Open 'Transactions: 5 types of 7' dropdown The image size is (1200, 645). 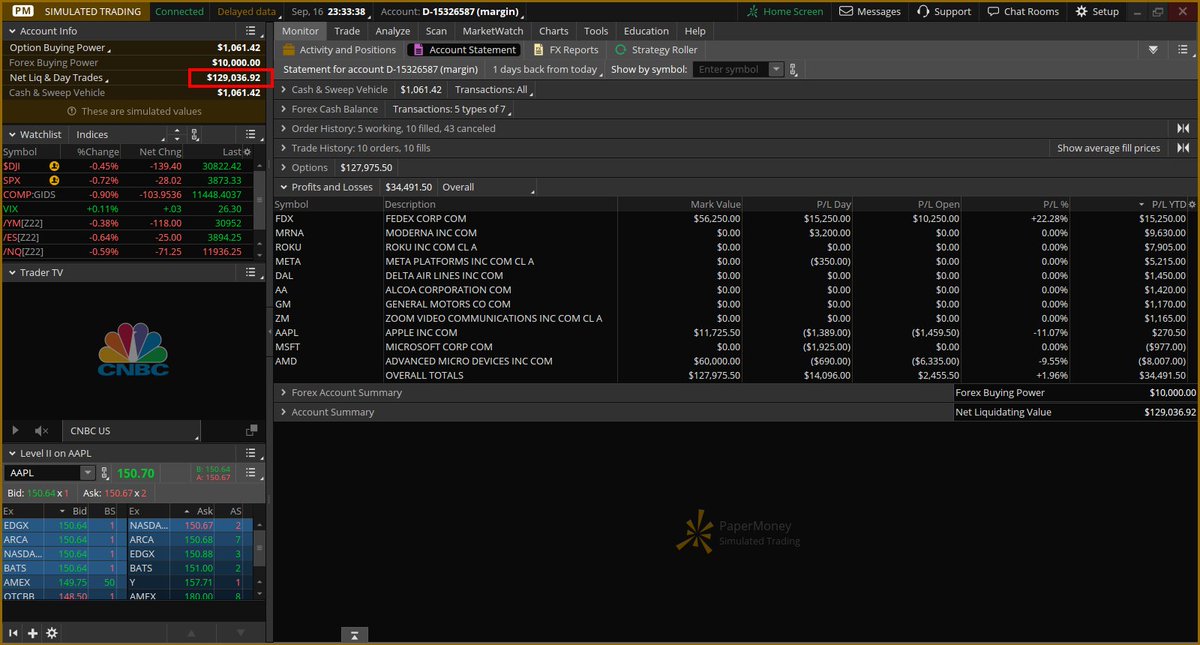(452, 109)
